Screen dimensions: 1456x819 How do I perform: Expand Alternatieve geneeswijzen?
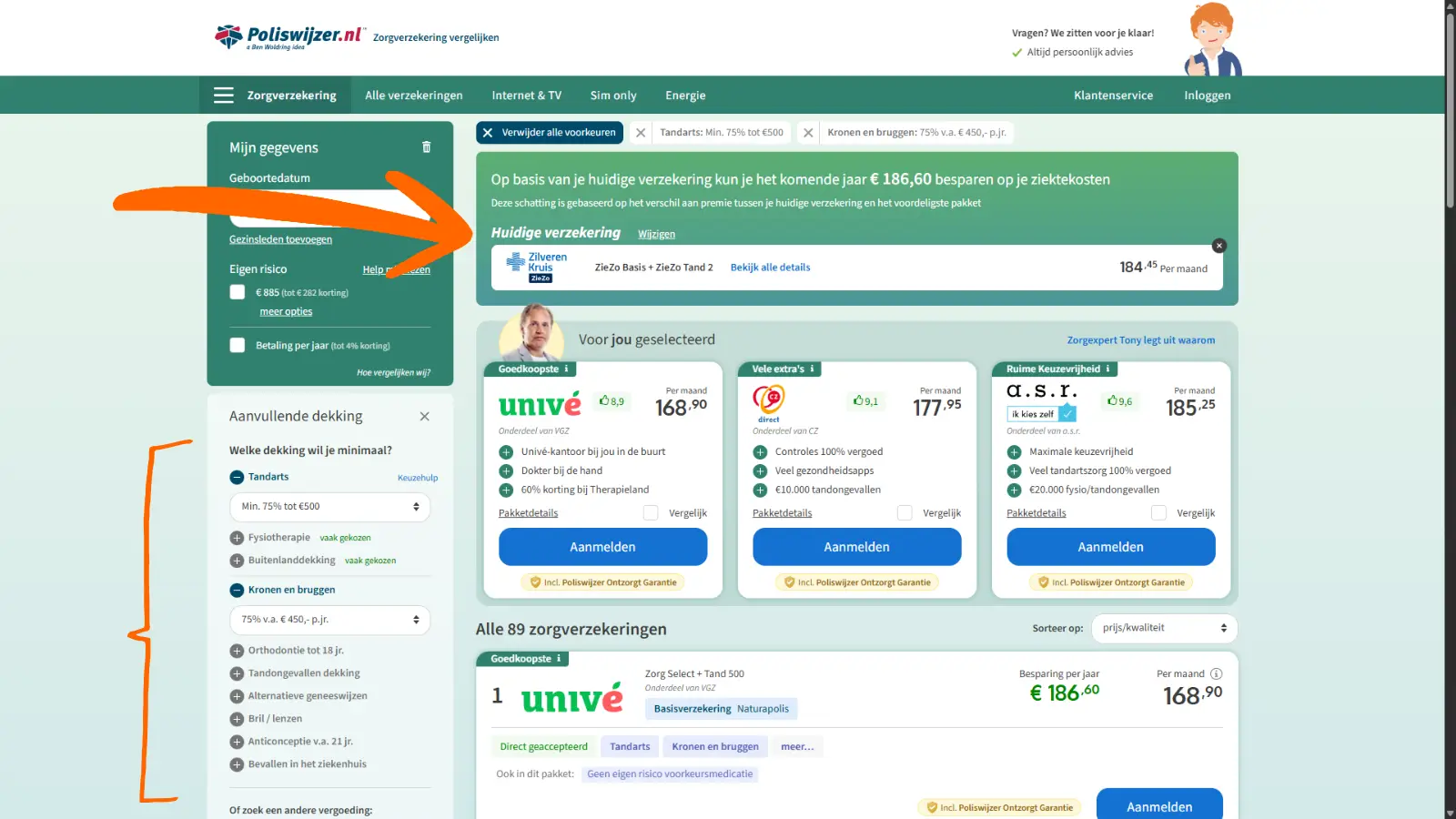[237, 696]
